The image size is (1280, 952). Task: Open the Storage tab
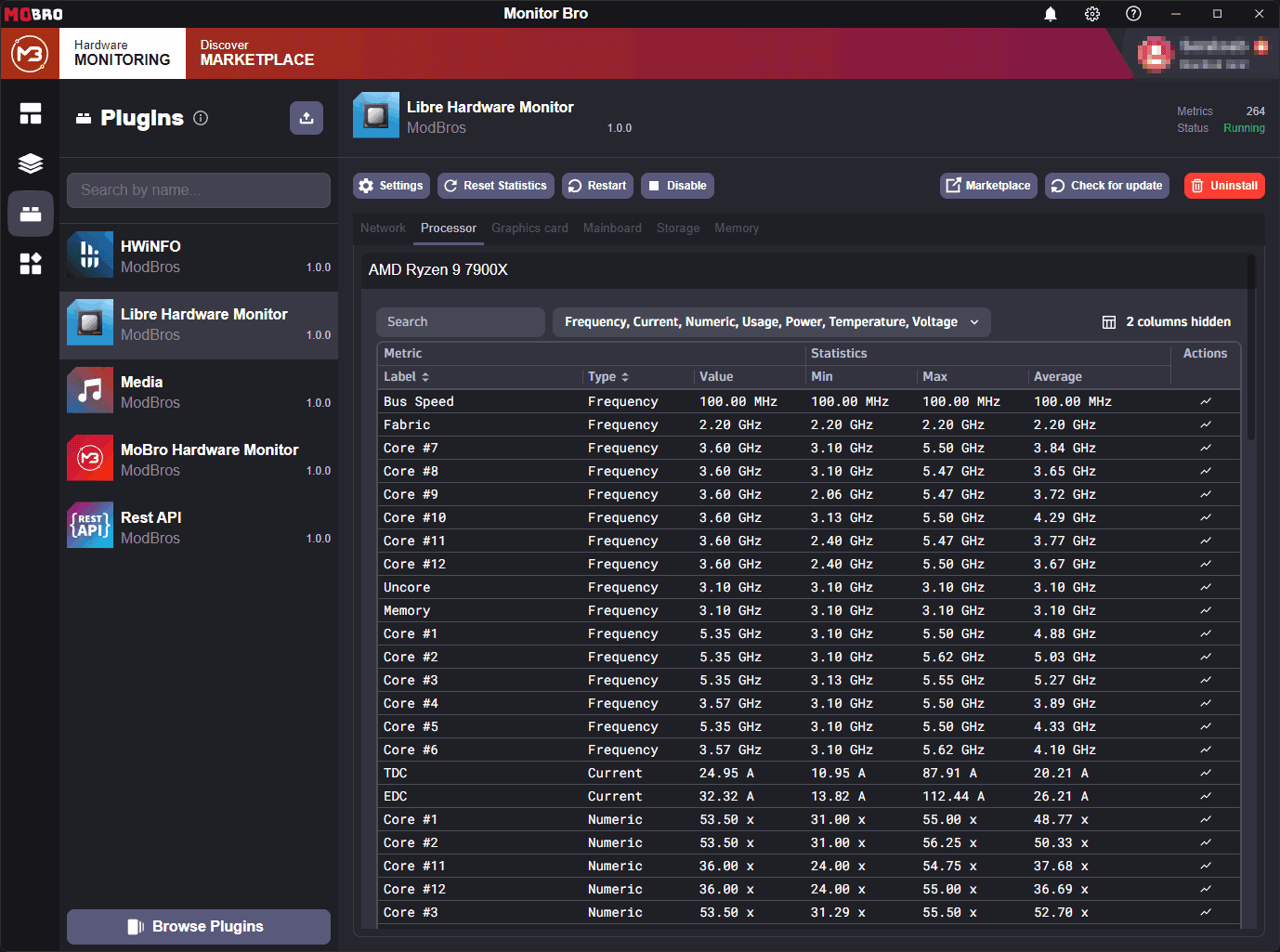coord(678,228)
